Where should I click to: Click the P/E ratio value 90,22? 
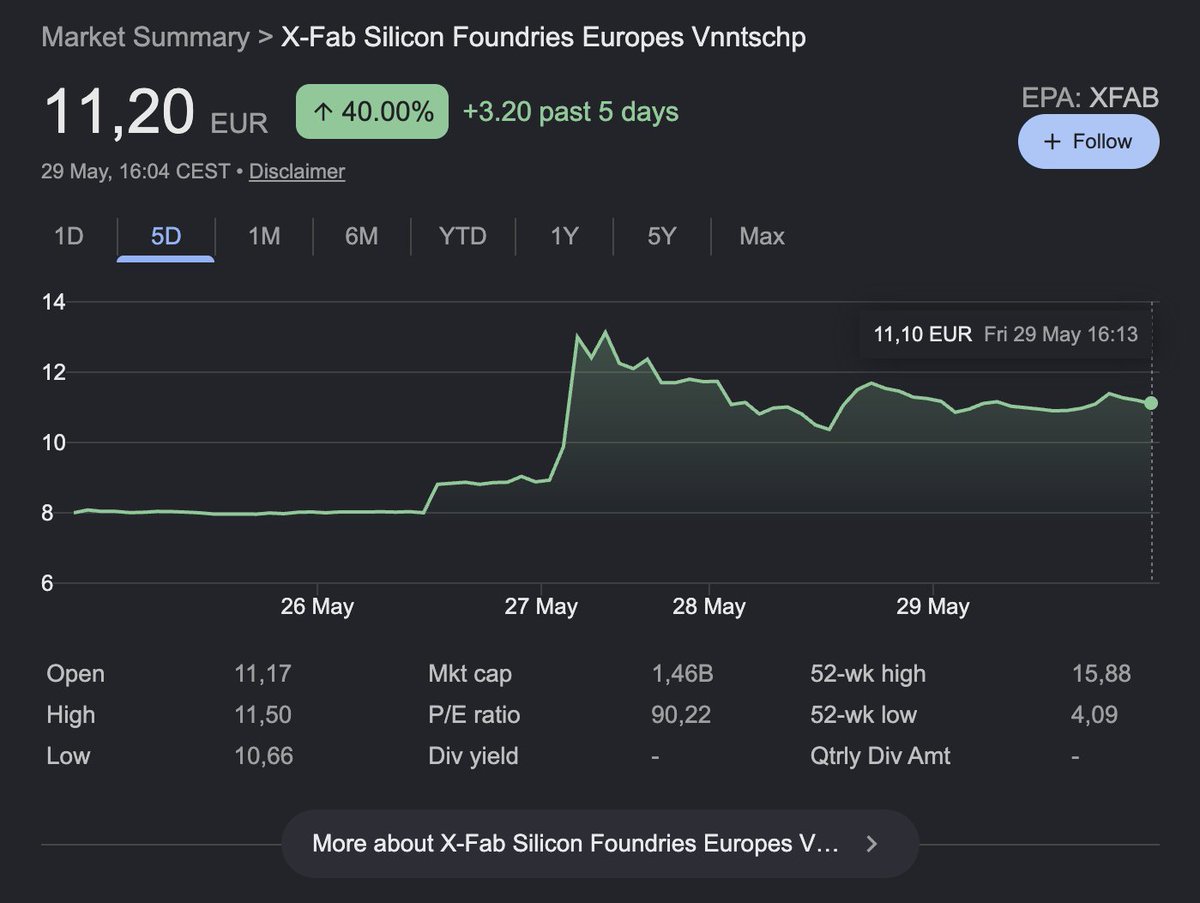click(681, 715)
